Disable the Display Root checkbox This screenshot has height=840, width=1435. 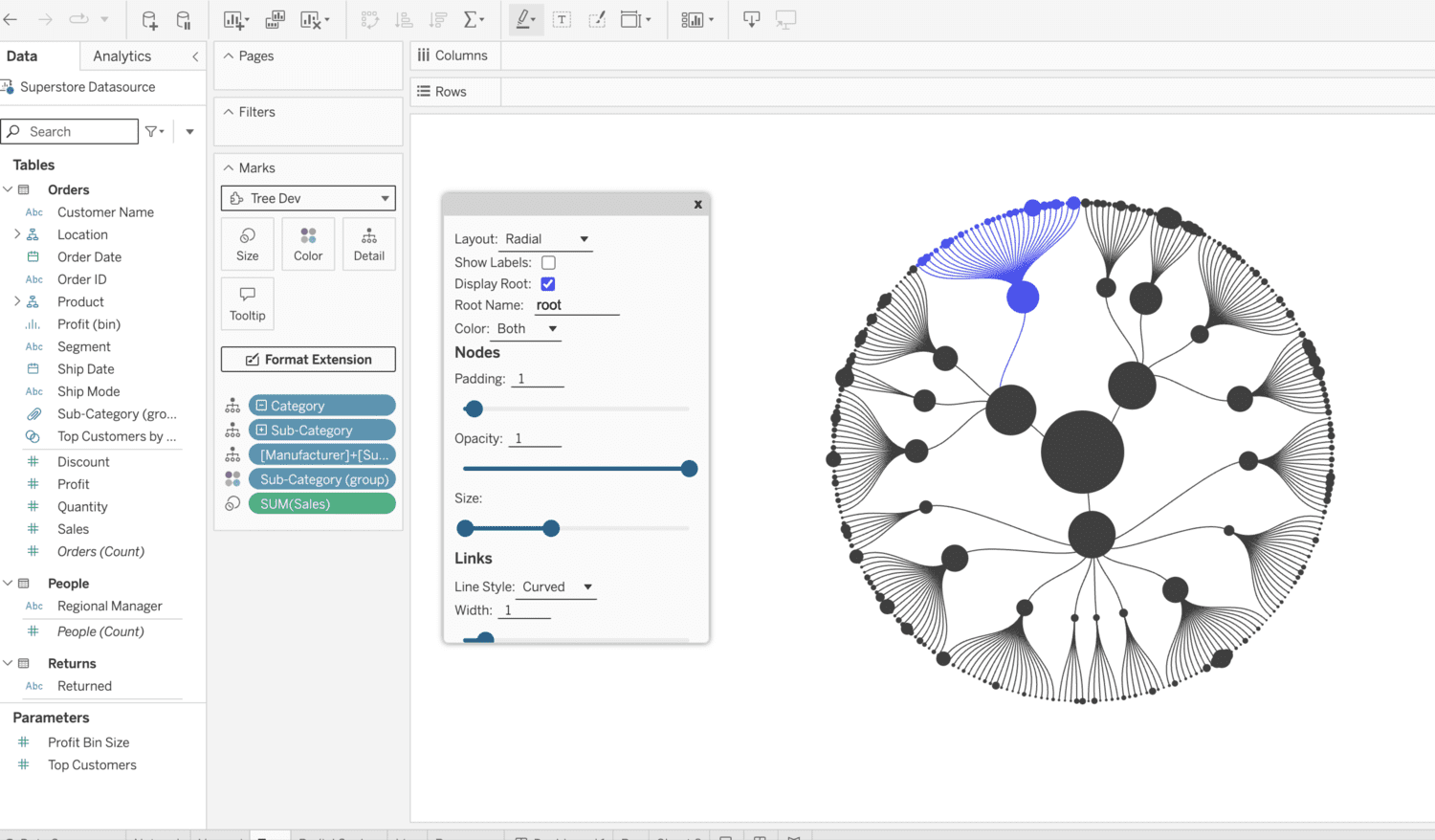point(547,283)
